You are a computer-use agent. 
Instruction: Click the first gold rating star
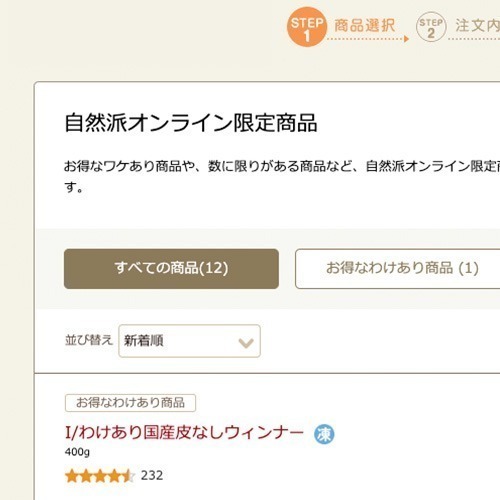72,476
